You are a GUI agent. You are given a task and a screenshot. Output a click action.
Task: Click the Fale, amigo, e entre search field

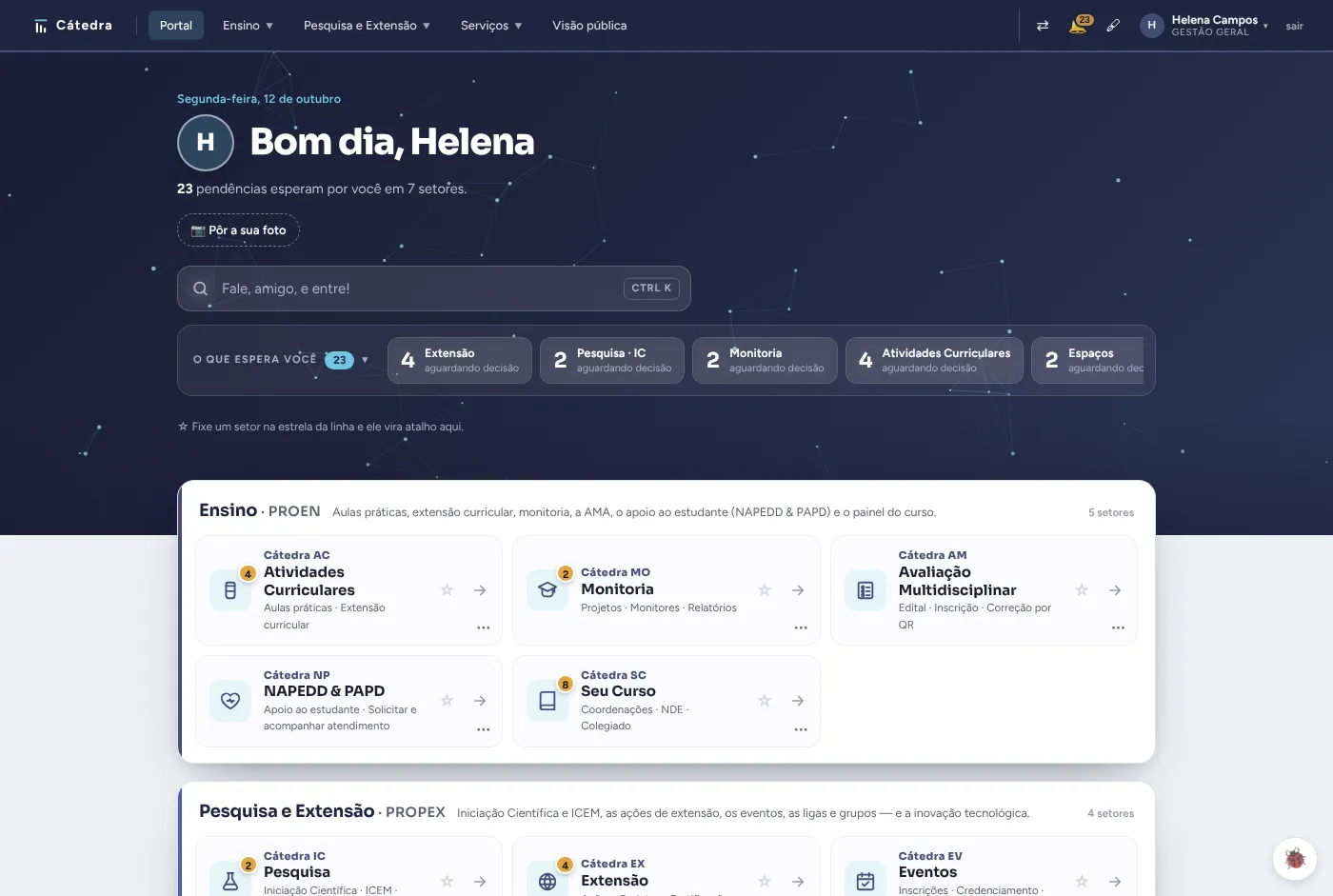click(x=434, y=289)
